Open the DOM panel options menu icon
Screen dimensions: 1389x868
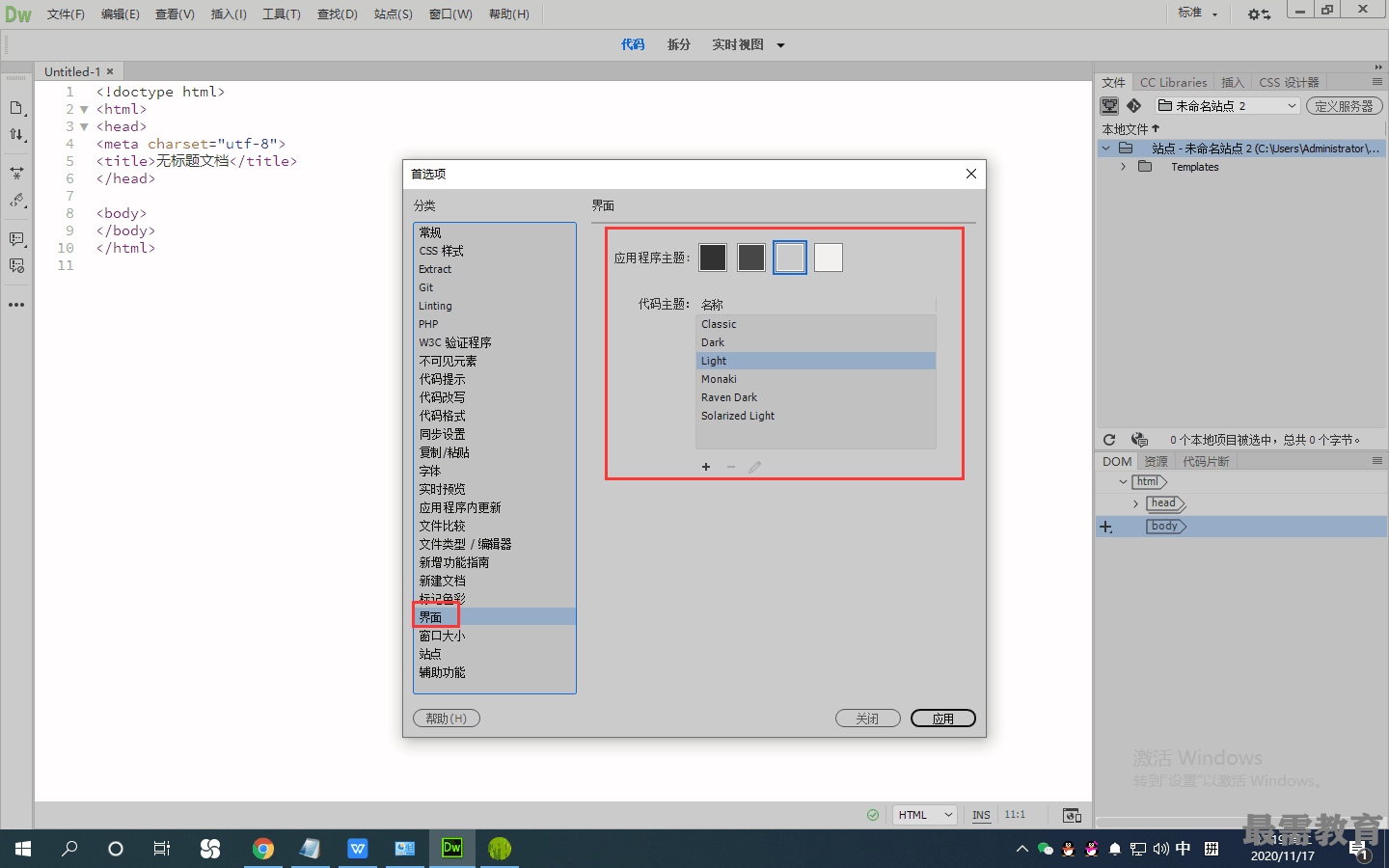1377,461
